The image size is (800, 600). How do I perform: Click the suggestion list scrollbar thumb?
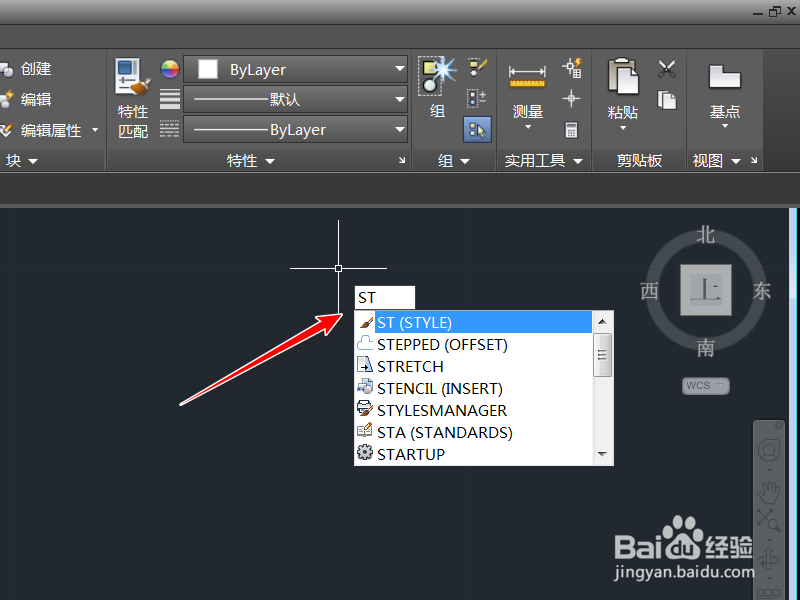pos(602,355)
